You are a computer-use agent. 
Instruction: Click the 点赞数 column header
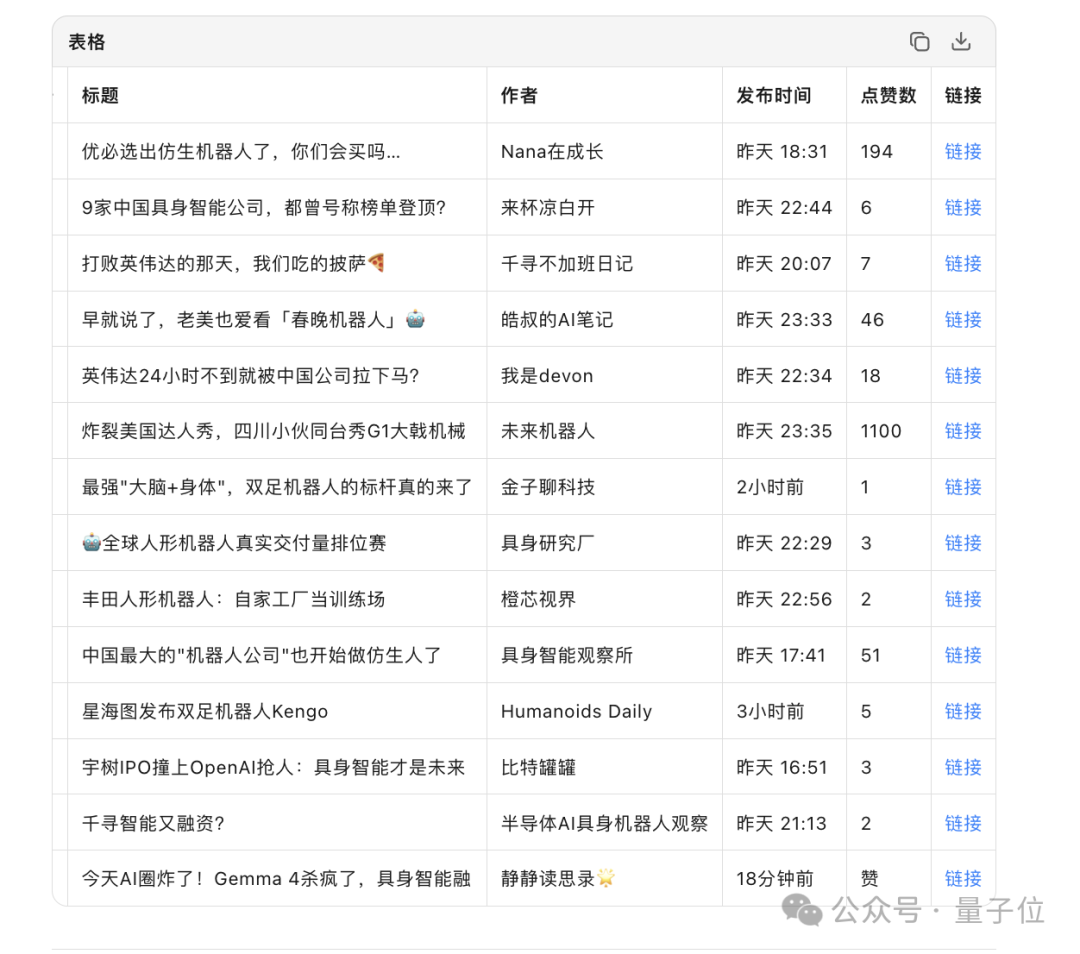(x=889, y=95)
